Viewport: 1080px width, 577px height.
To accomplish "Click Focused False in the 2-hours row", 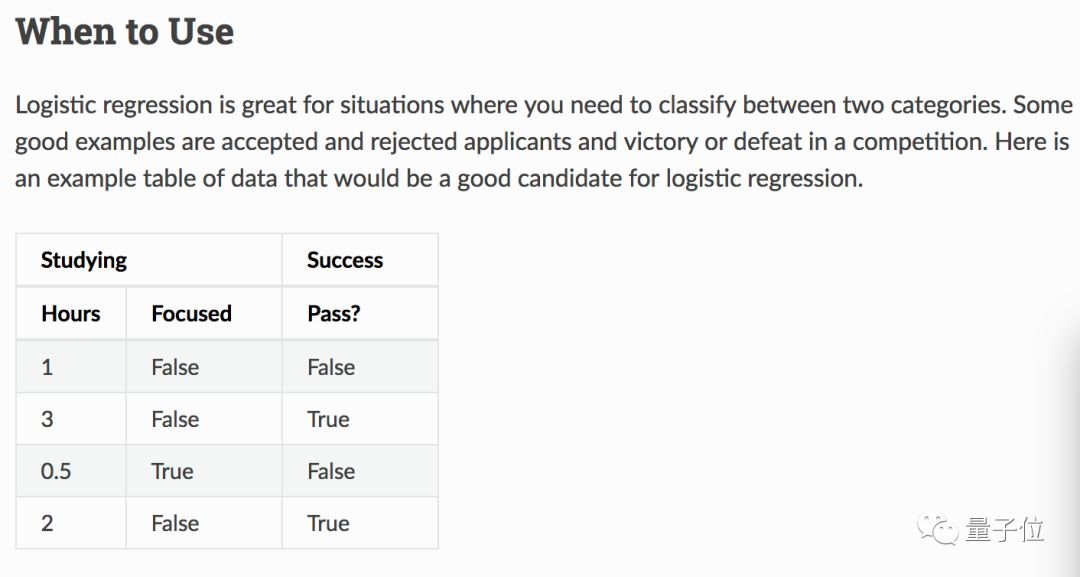I will pyautogui.click(x=175, y=523).
